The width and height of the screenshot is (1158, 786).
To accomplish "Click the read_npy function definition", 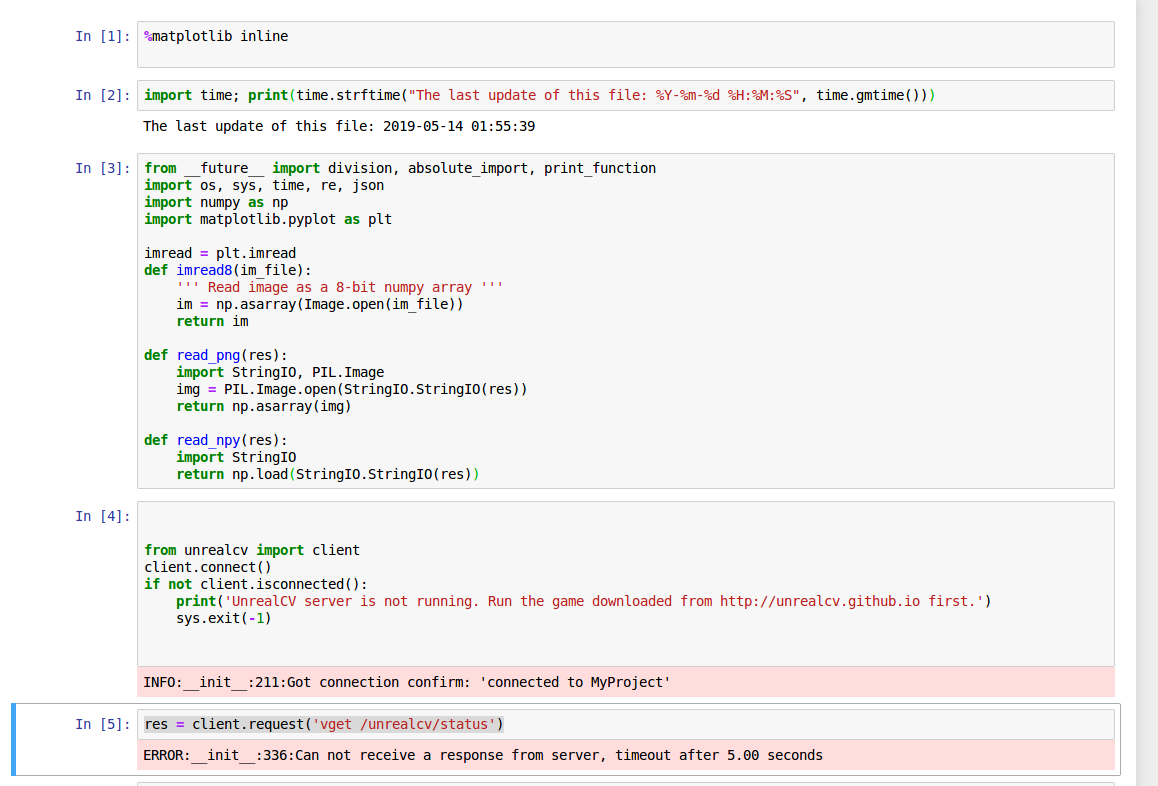I will click(208, 440).
